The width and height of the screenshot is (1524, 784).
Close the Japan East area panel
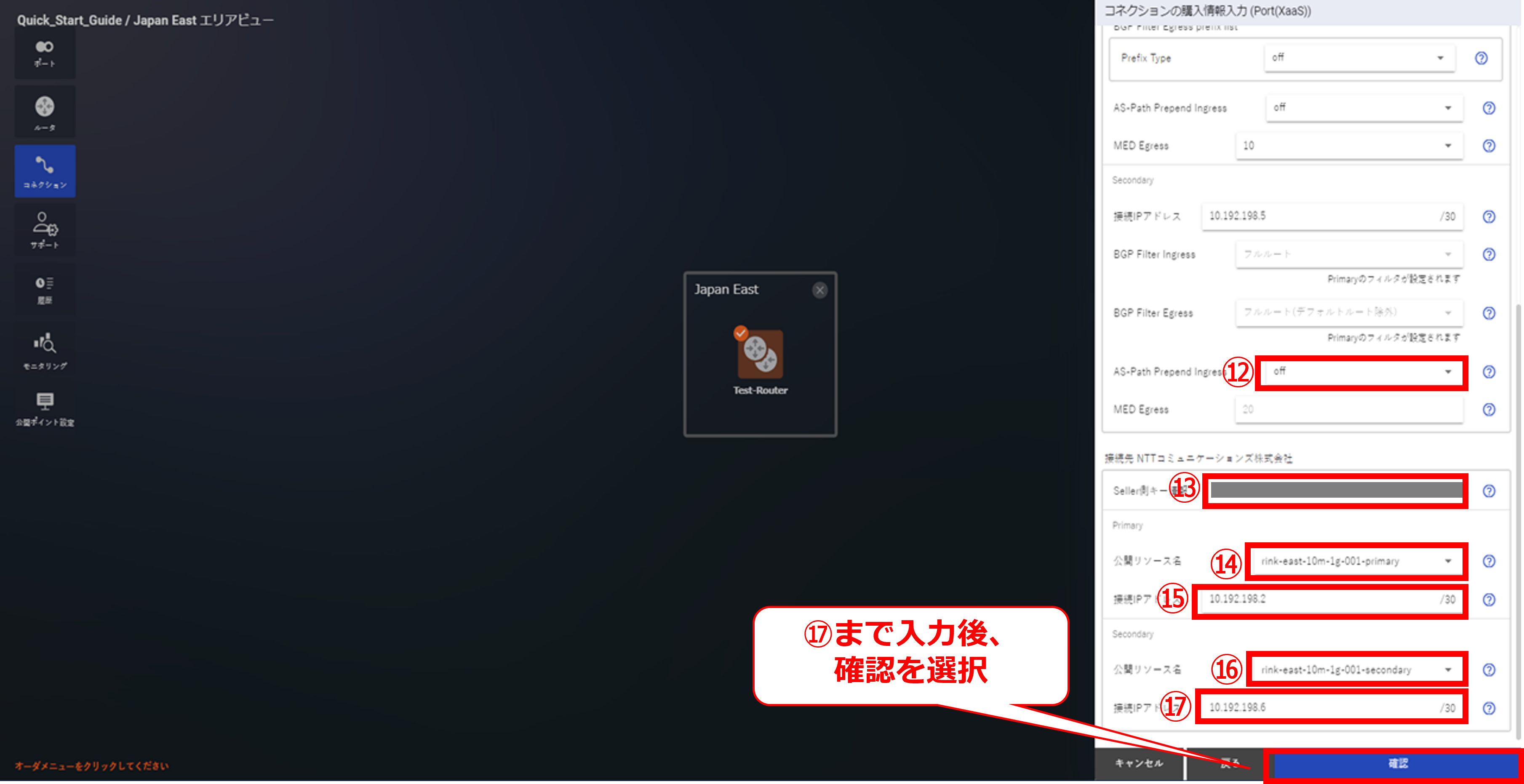[x=819, y=290]
